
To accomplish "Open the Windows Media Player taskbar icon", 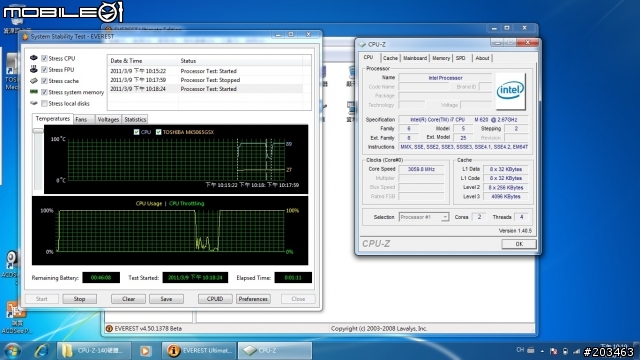I will click(145, 351).
